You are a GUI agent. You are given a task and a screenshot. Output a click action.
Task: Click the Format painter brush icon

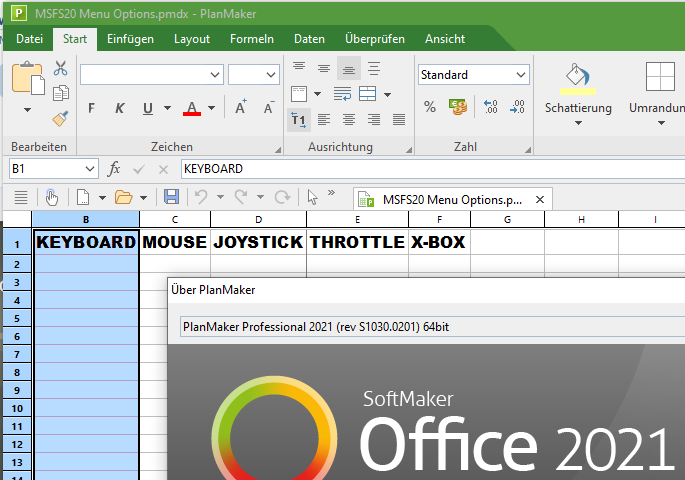(60, 118)
